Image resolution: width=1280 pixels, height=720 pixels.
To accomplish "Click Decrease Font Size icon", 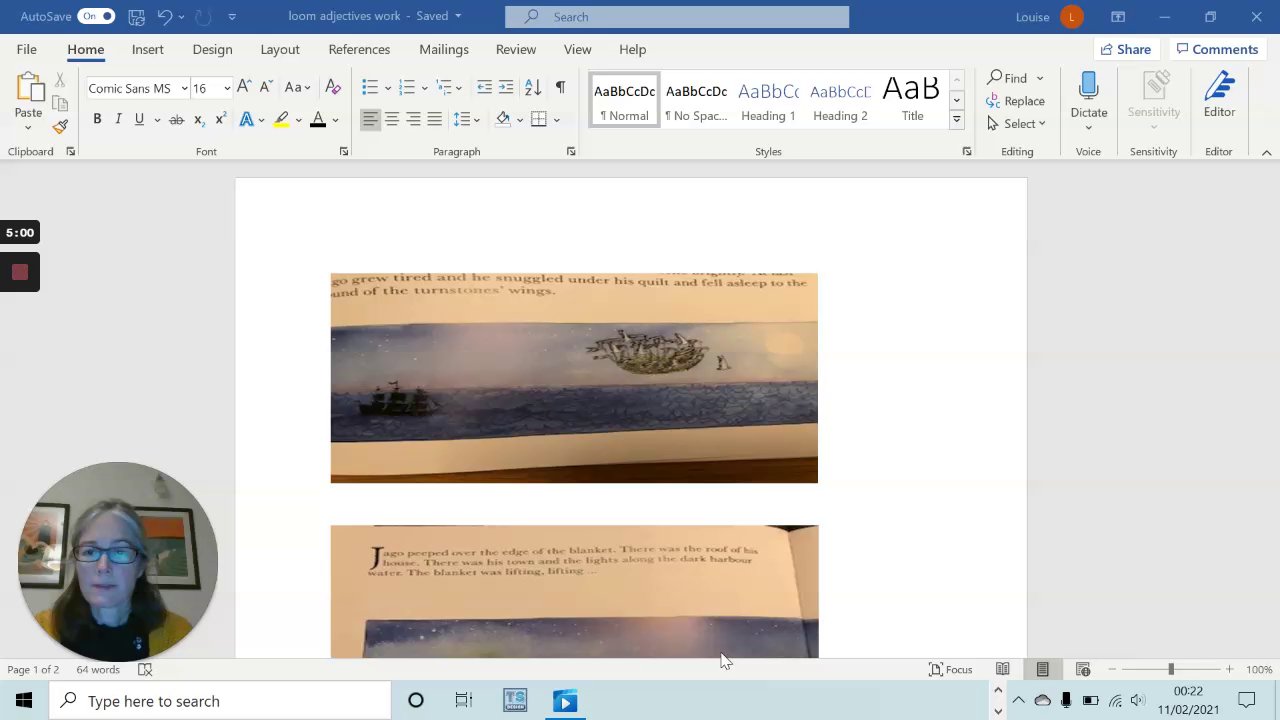I will tap(265, 88).
